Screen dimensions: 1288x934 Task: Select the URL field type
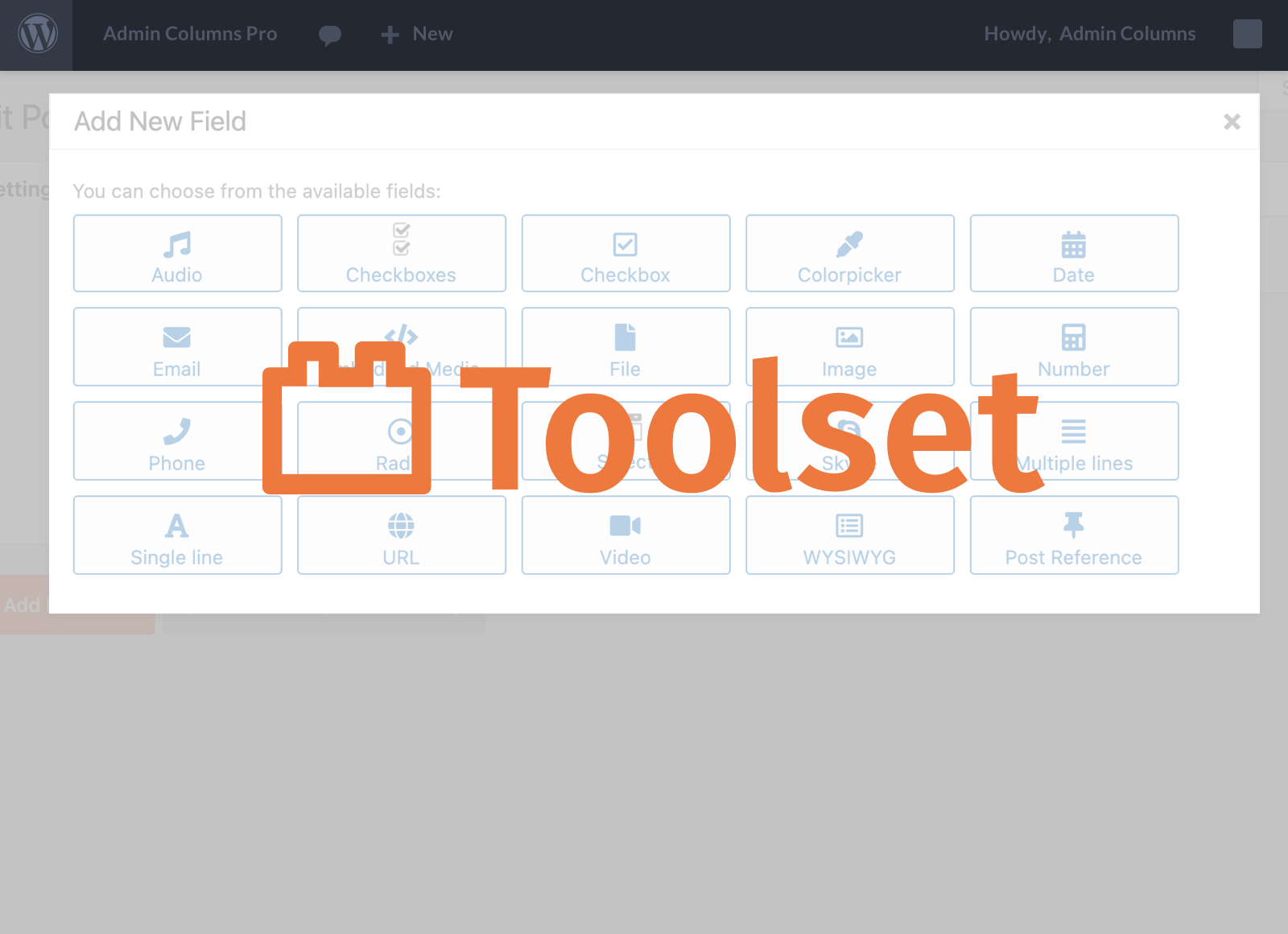click(x=401, y=535)
